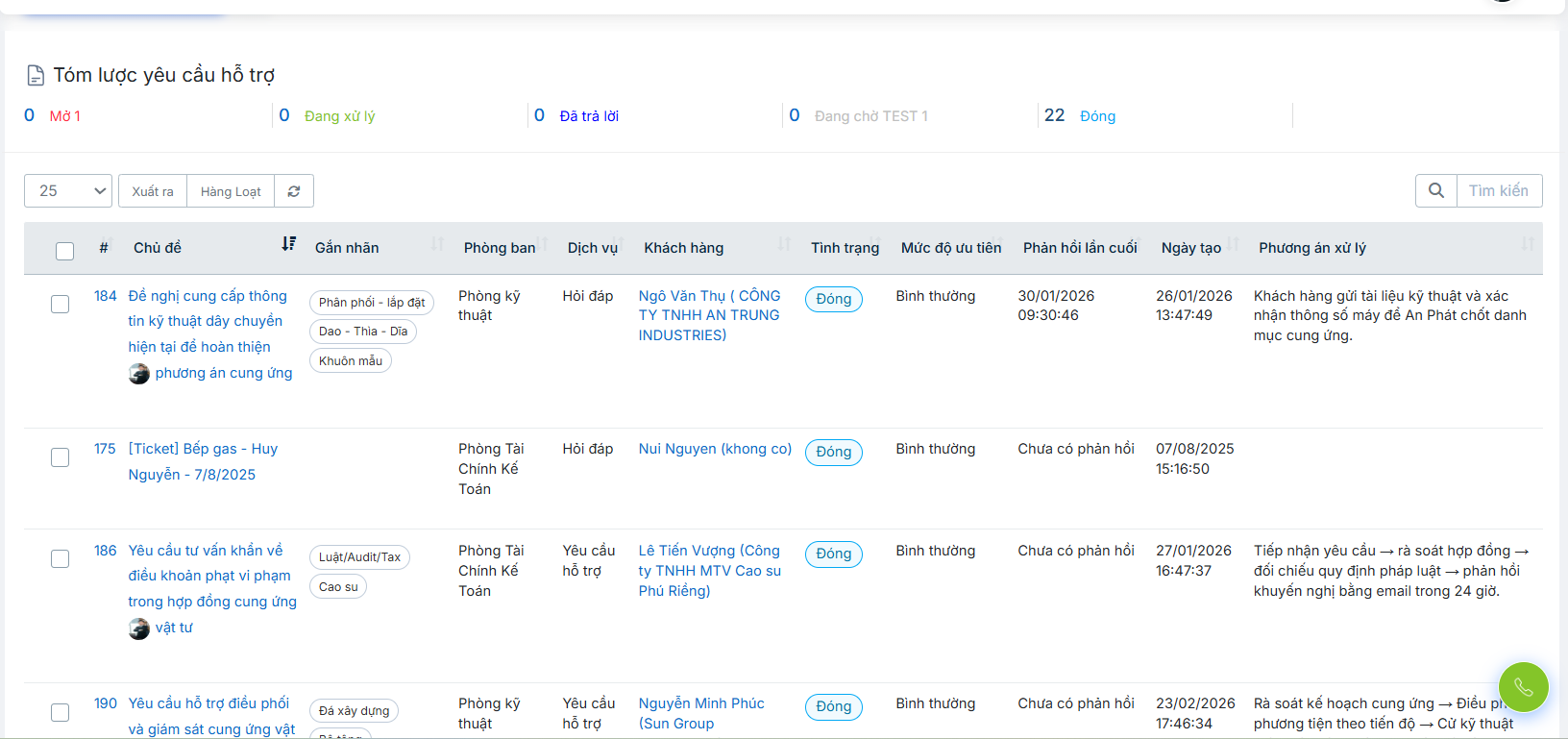The height and width of the screenshot is (739, 1568).
Task: Open the Hàng Loạt bulk actions menu
Action: (x=231, y=191)
